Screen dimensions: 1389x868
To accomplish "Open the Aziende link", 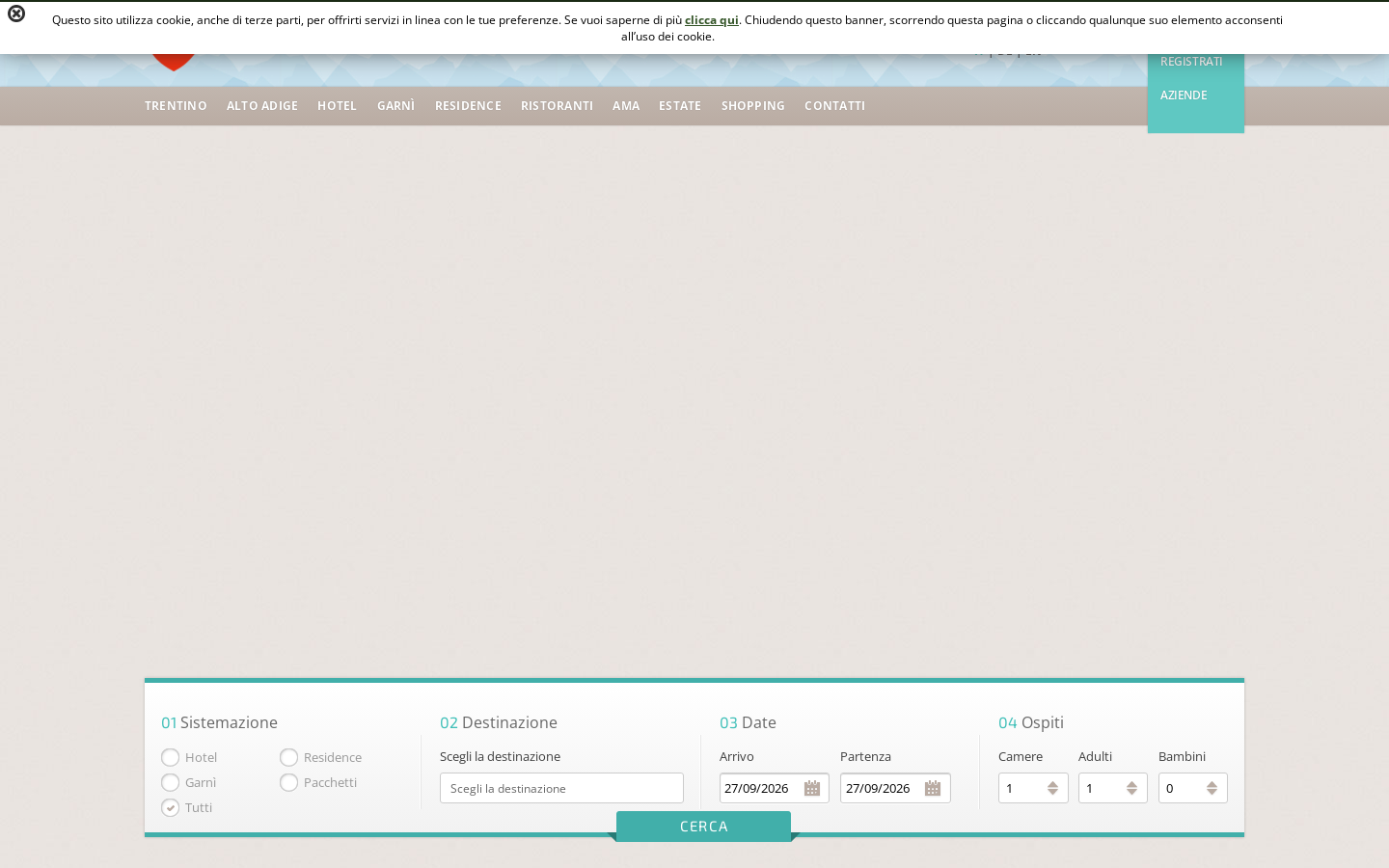I will point(1184,95).
